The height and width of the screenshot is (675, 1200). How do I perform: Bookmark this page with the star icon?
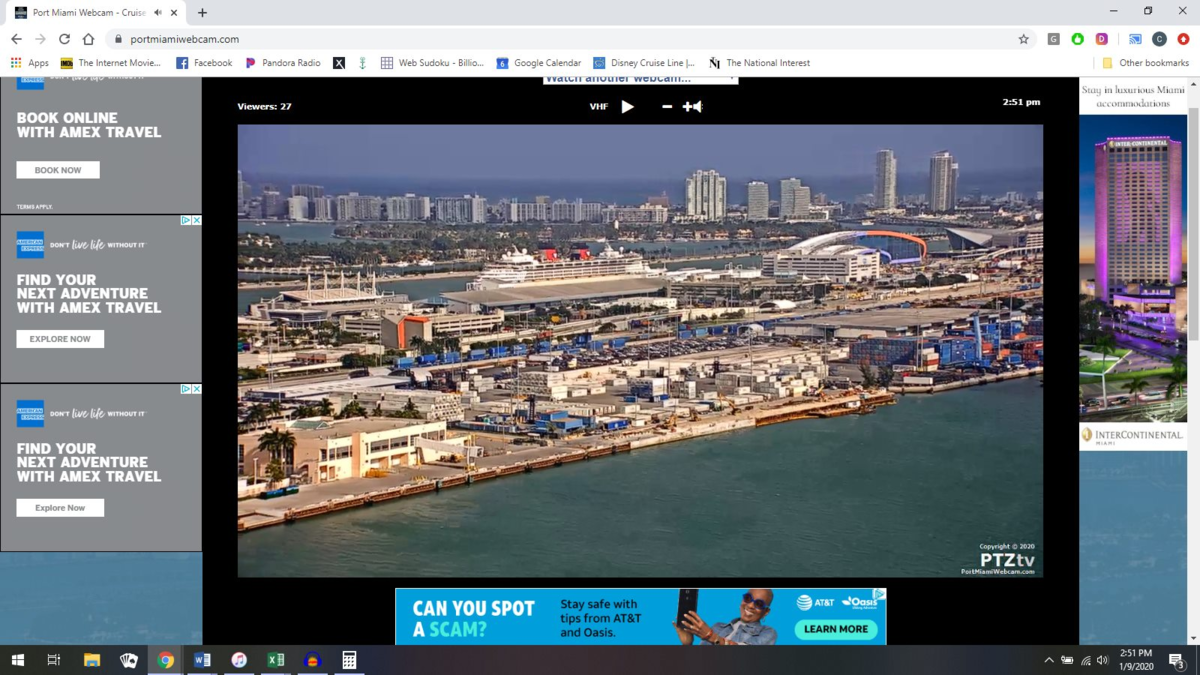pyautogui.click(x=1023, y=39)
